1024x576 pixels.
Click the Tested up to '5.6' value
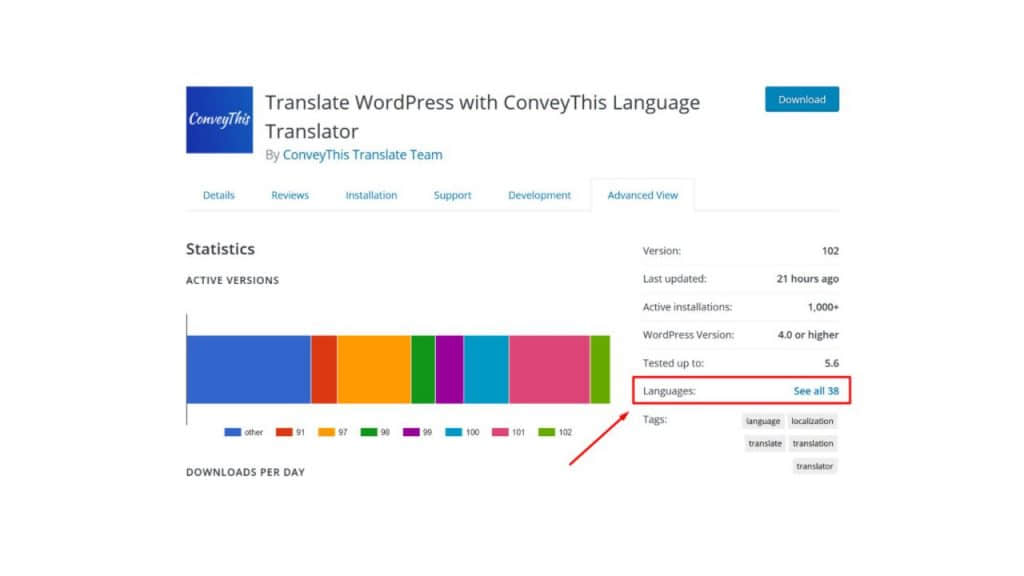(831, 363)
